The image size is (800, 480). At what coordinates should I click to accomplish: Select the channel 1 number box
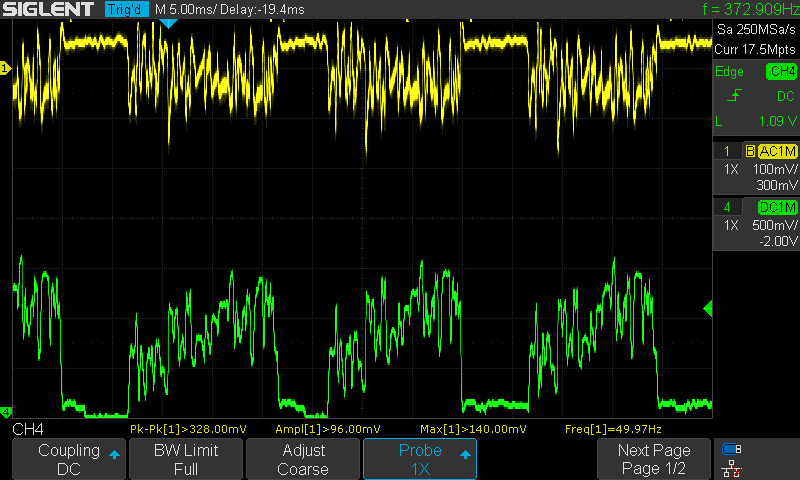click(727, 151)
